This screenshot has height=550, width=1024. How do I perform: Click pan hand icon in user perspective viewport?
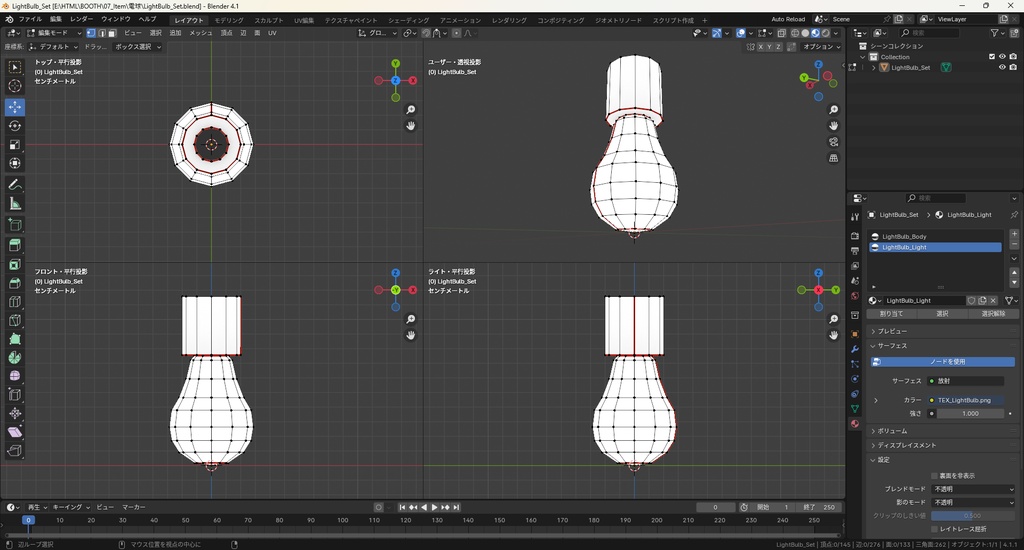(x=833, y=125)
